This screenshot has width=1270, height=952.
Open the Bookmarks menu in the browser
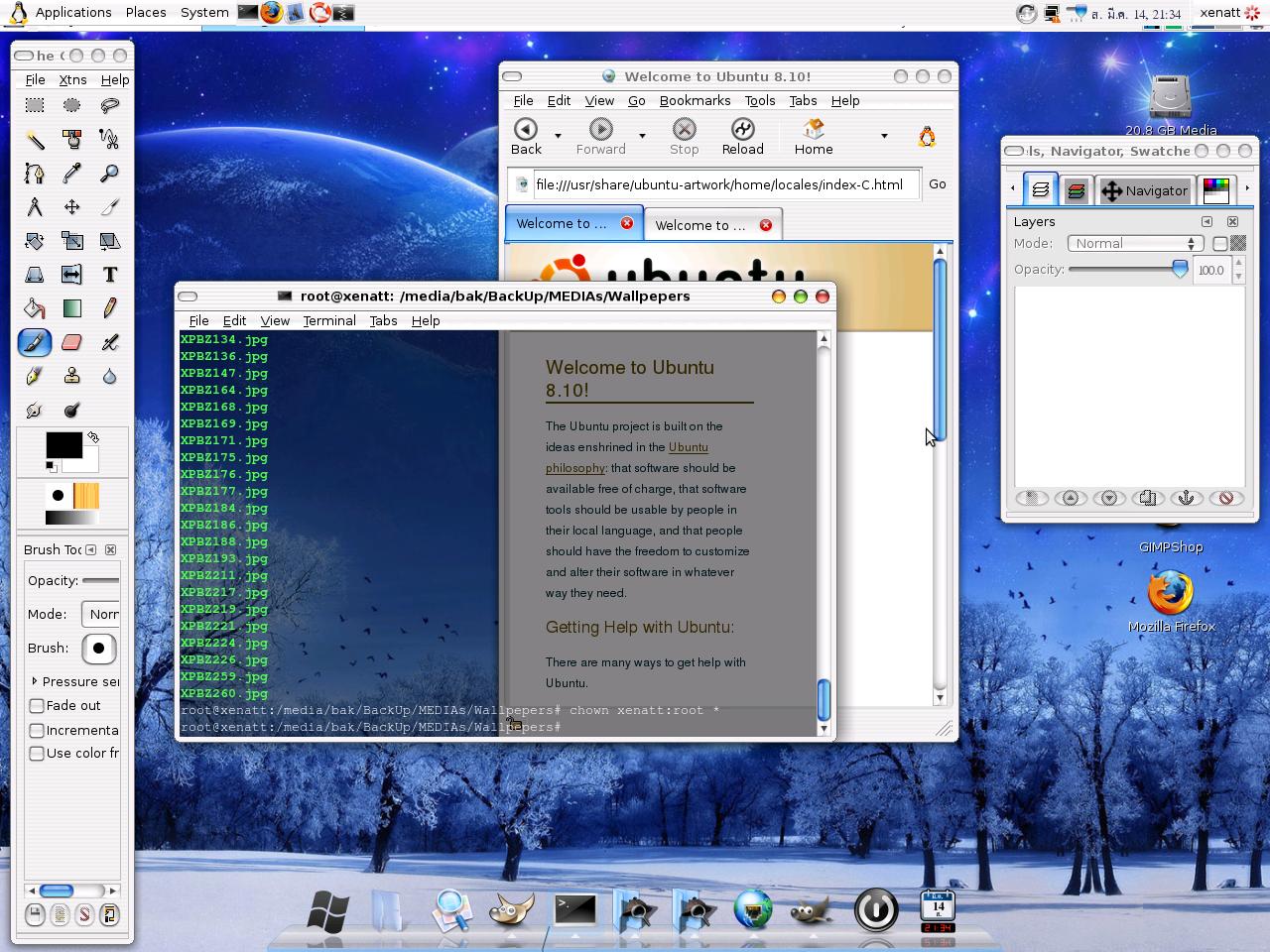tap(695, 100)
